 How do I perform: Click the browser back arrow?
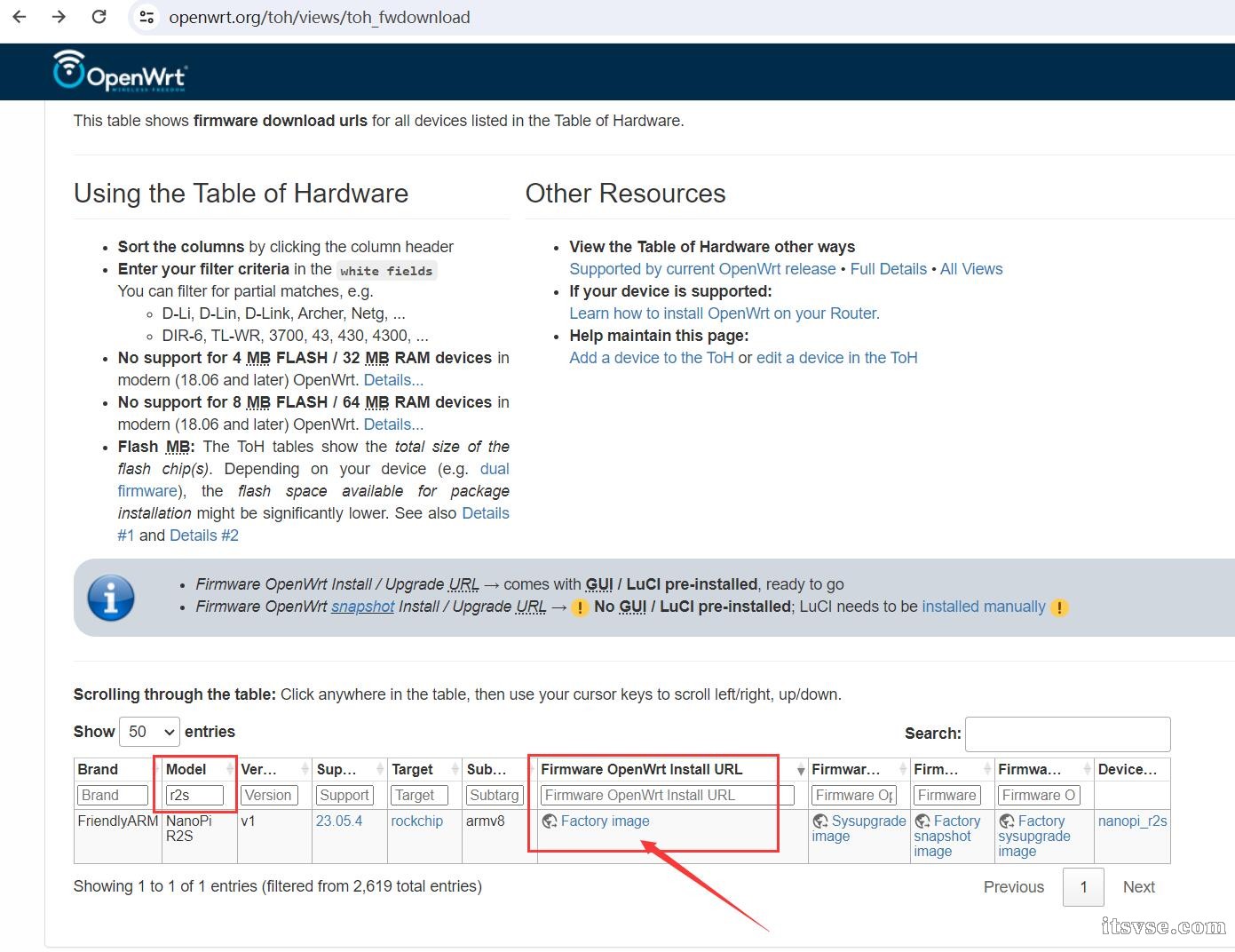pos(20,17)
